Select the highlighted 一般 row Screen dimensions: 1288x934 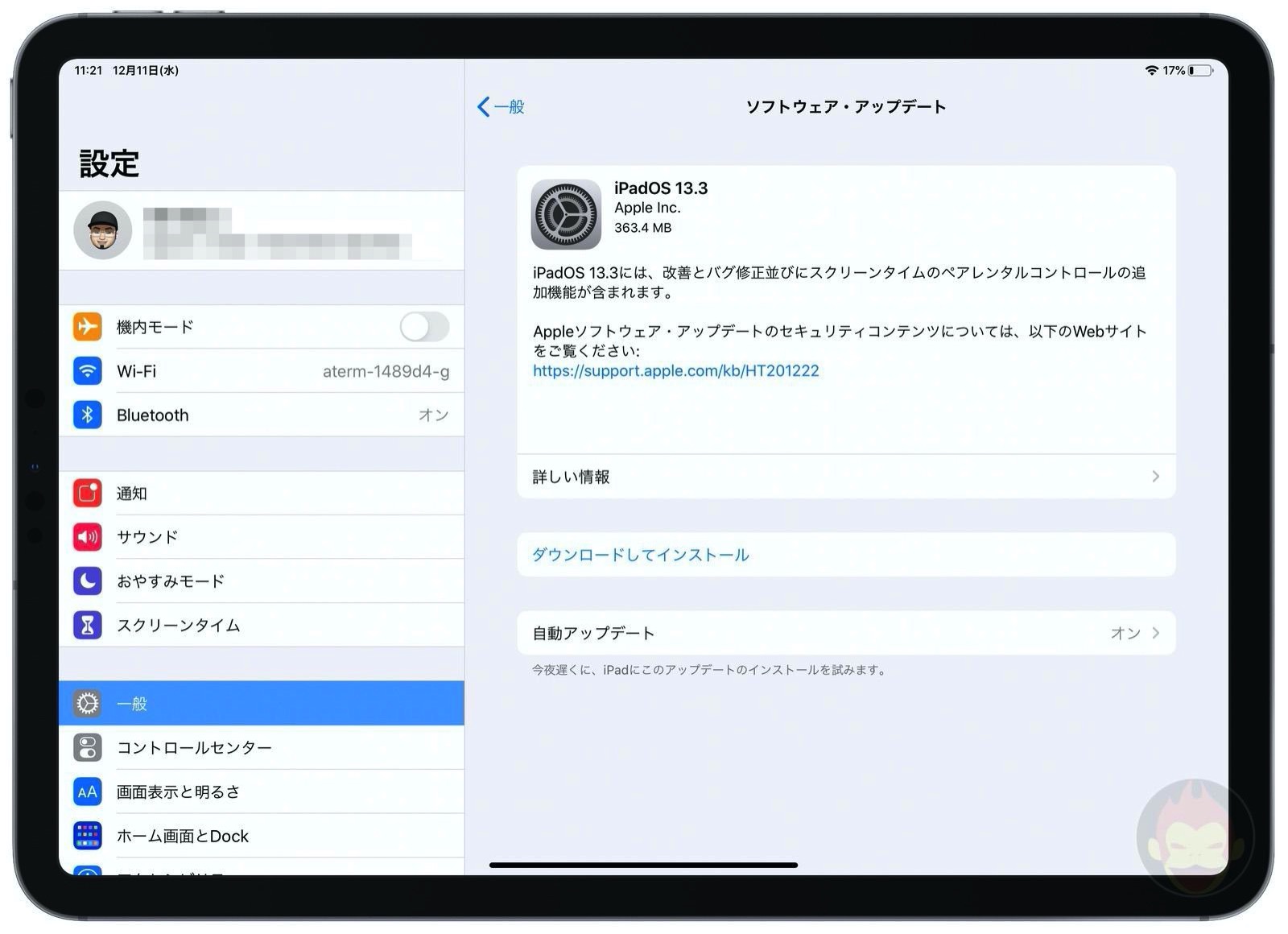point(262,704)
